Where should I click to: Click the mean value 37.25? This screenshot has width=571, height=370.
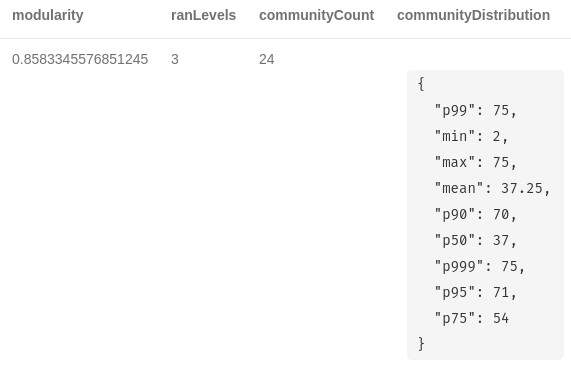click(521, 189)
